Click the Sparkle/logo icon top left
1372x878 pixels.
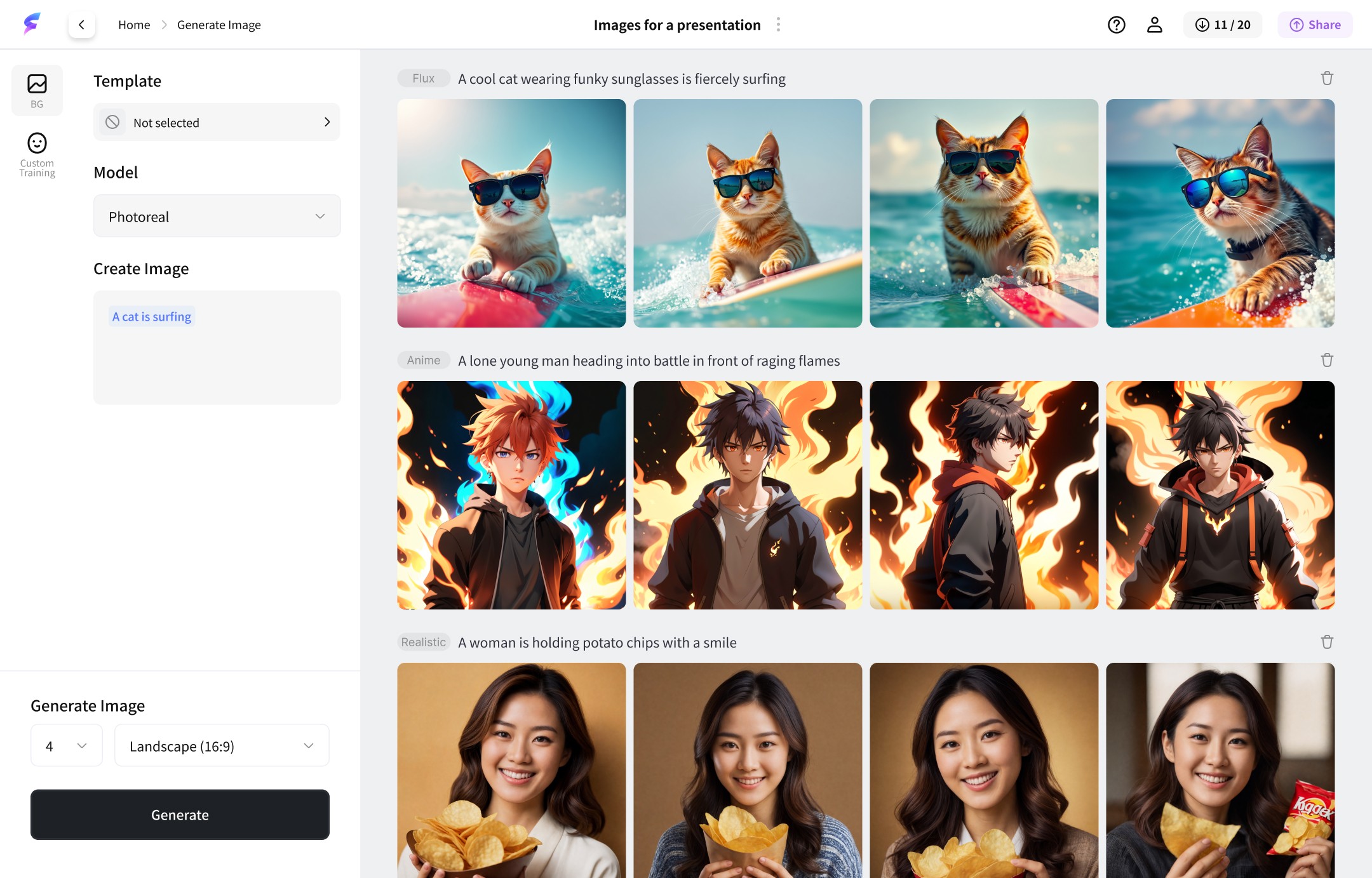click(29, 24)
